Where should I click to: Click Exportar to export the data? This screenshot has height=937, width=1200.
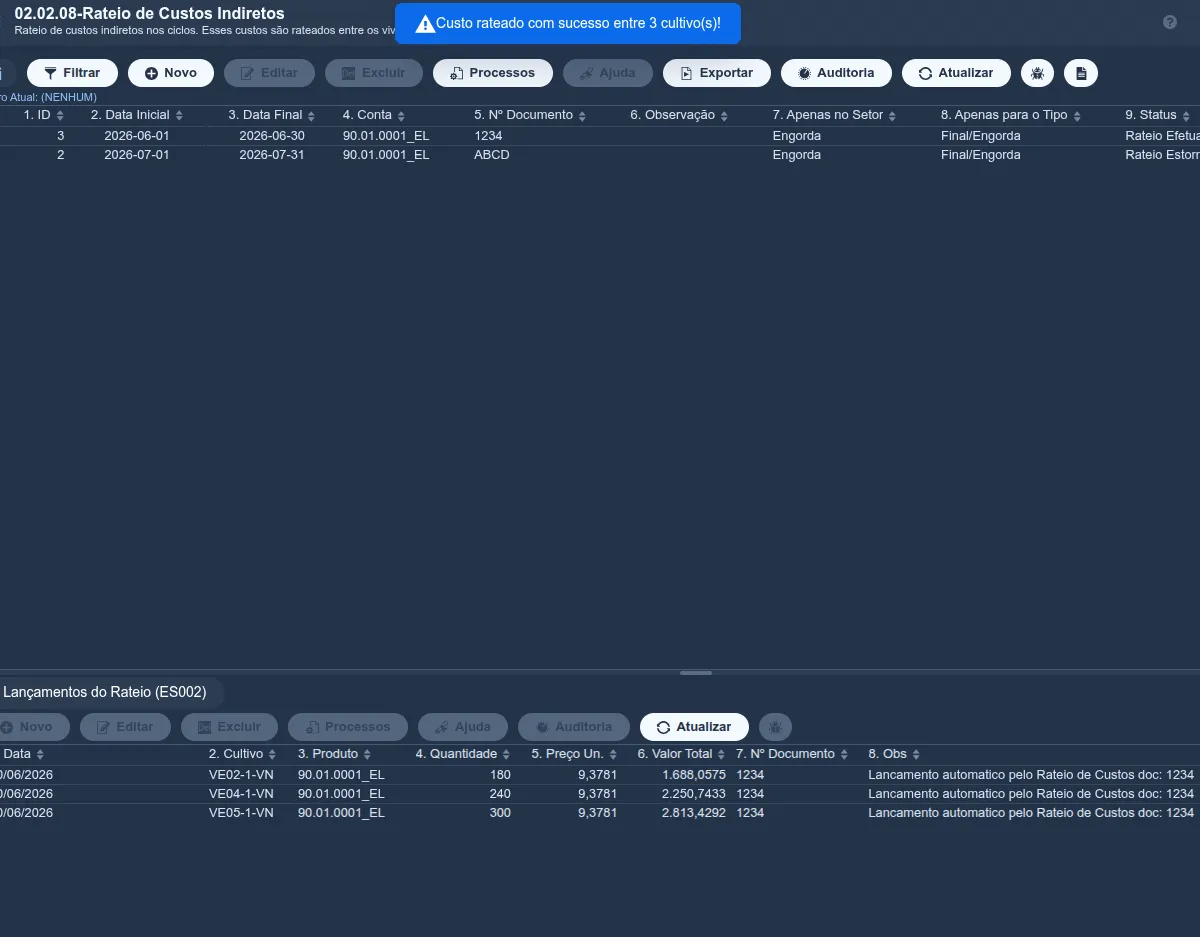click(716, 73)
